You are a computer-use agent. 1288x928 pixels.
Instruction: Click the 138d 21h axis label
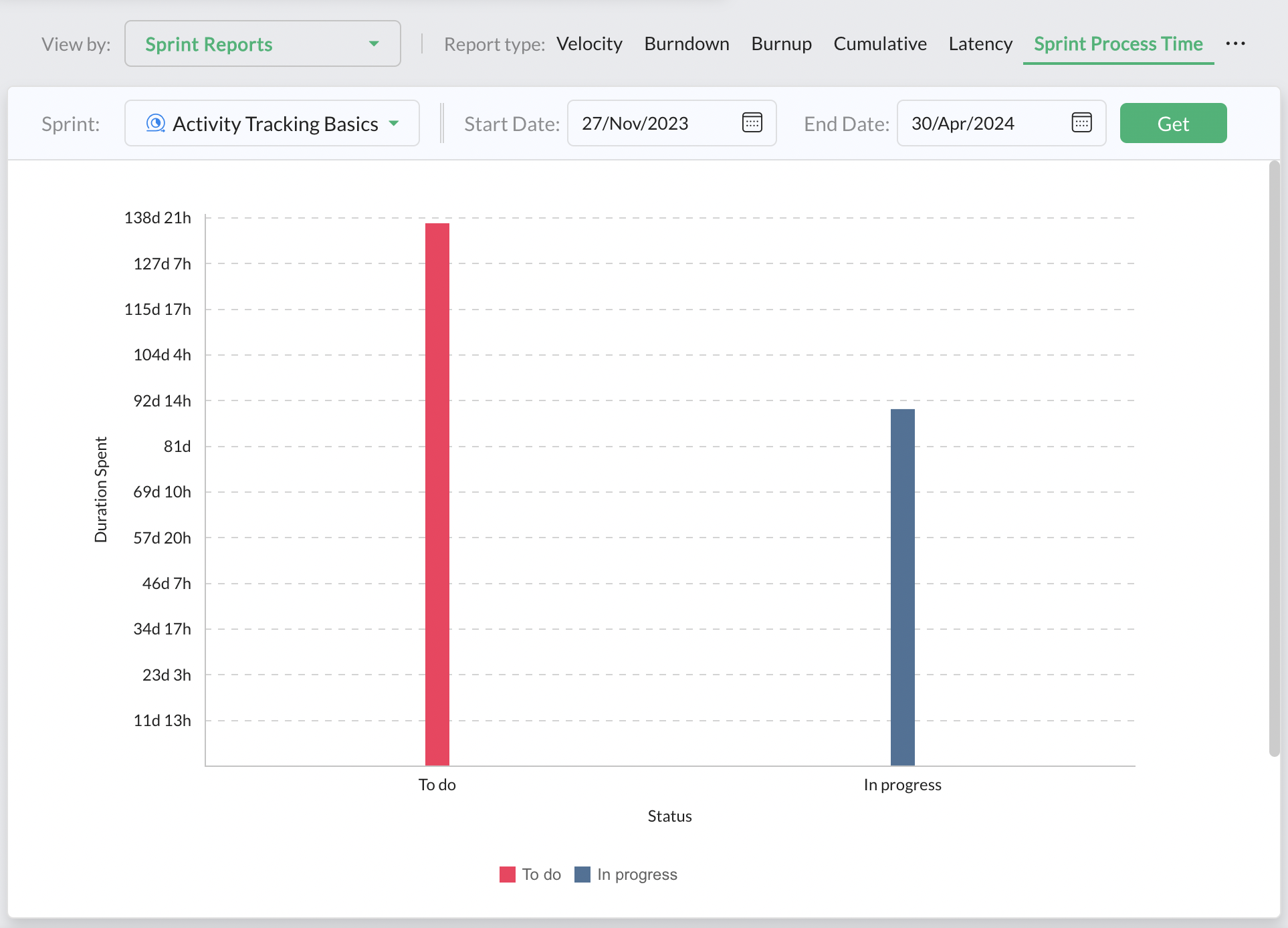(x=158, y=218)
